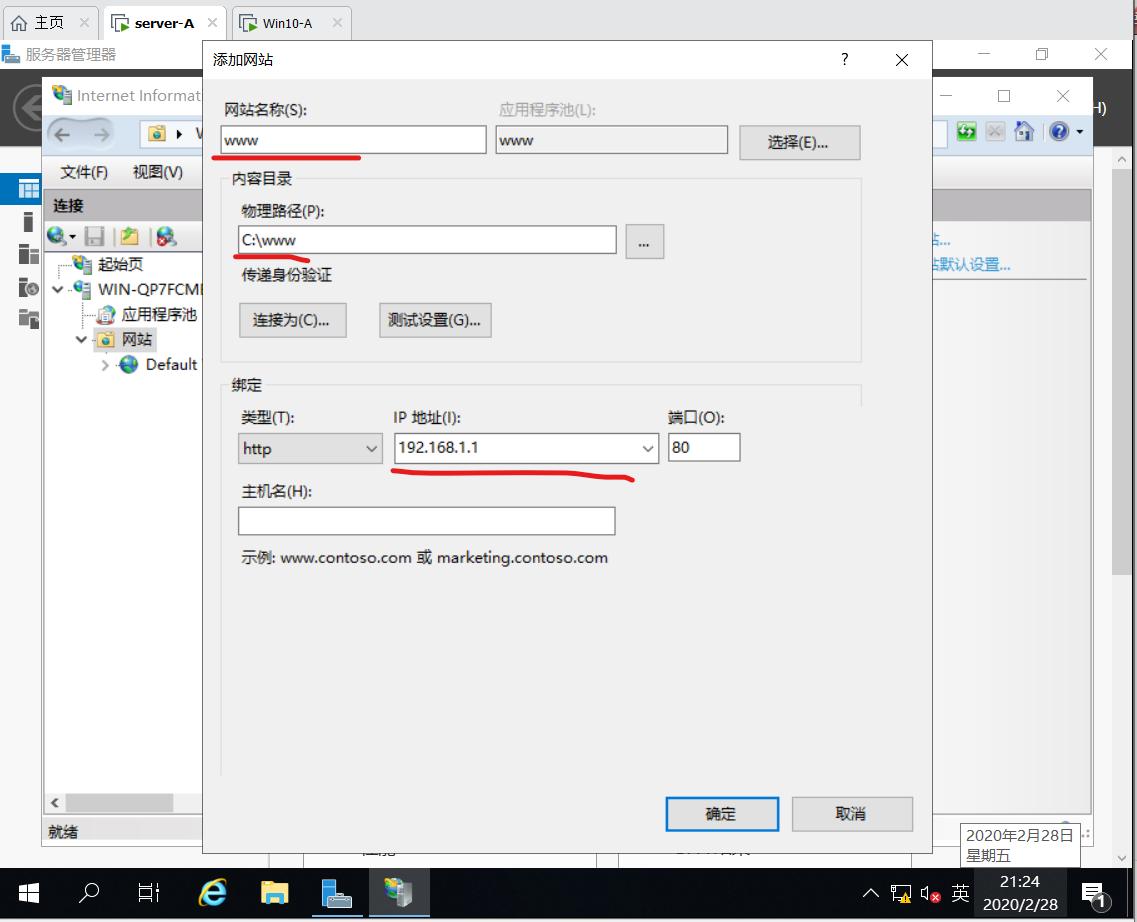Viewport: 1137px width, 922px height.
Task: Collapse the 网站 tree node
Action: [x=81, y=339]
